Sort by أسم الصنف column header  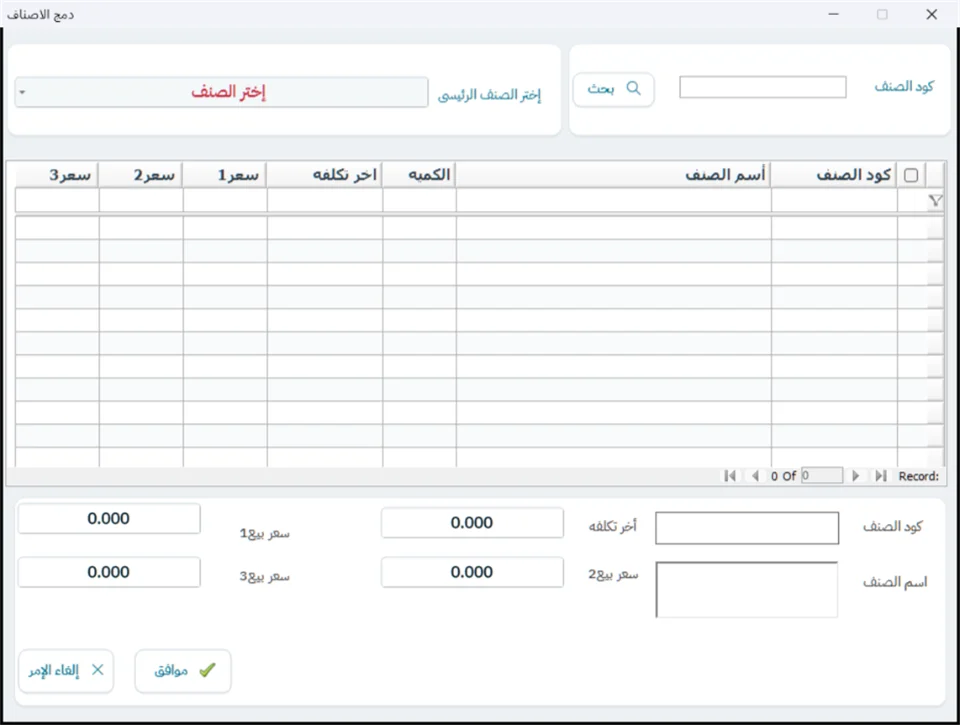click(613, 175)
